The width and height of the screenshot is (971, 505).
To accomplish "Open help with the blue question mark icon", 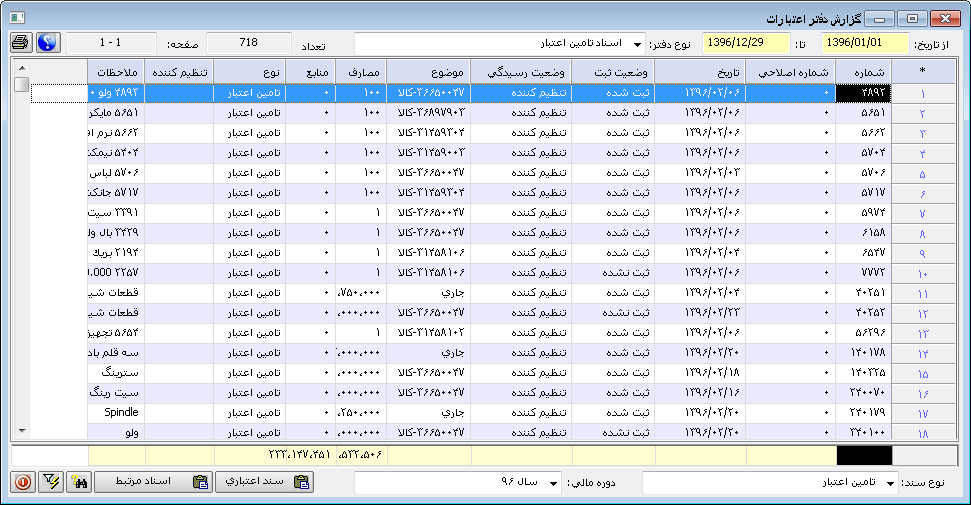I will [x=48, y=42].
